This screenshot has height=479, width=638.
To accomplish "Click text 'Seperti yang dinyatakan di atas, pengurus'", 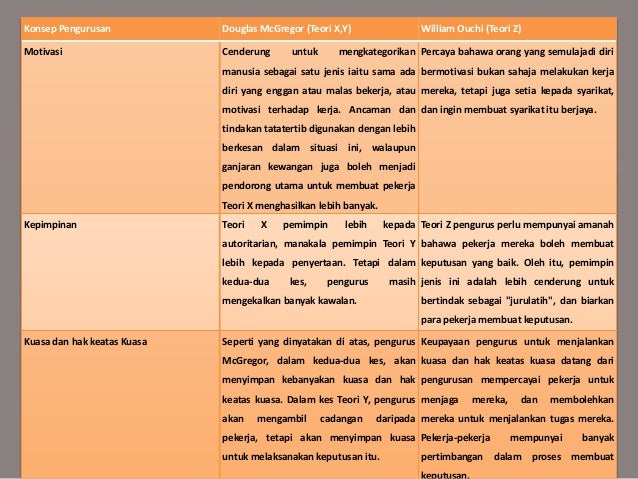I will pyautogui.click(x=319, y=341).
